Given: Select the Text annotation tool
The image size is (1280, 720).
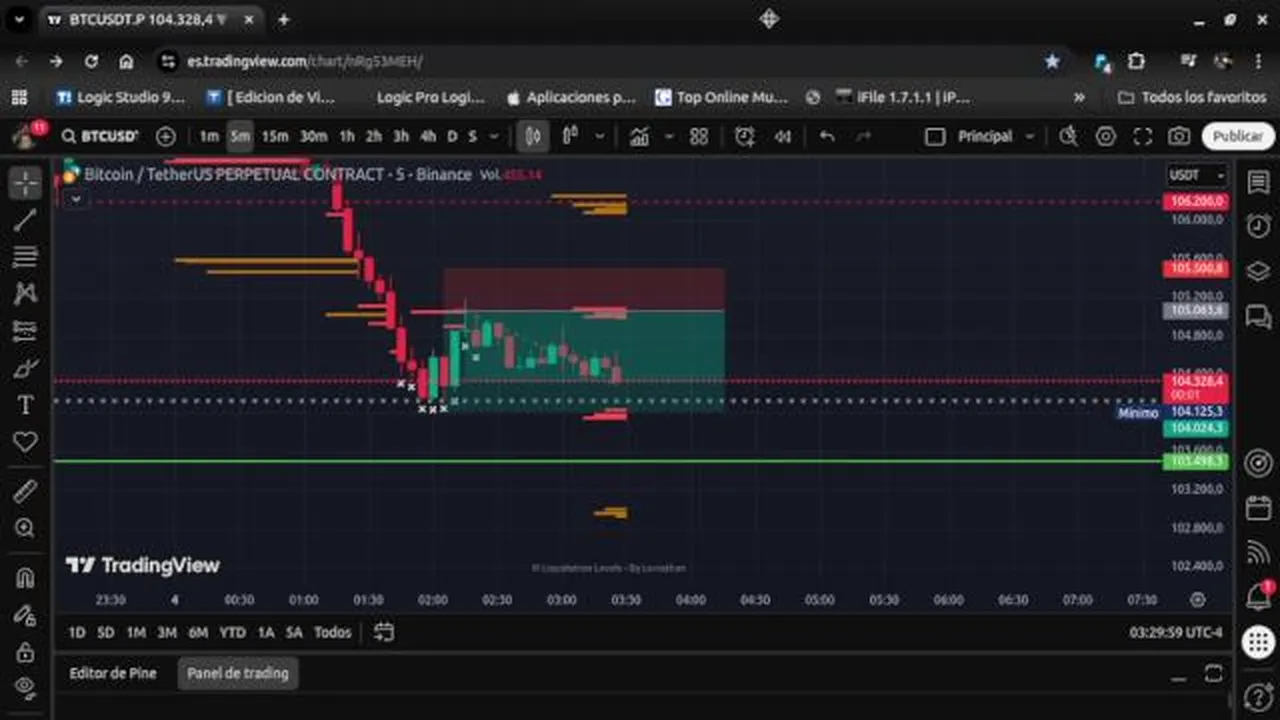Looking at the screenshot, I should [x=25, y=404].
